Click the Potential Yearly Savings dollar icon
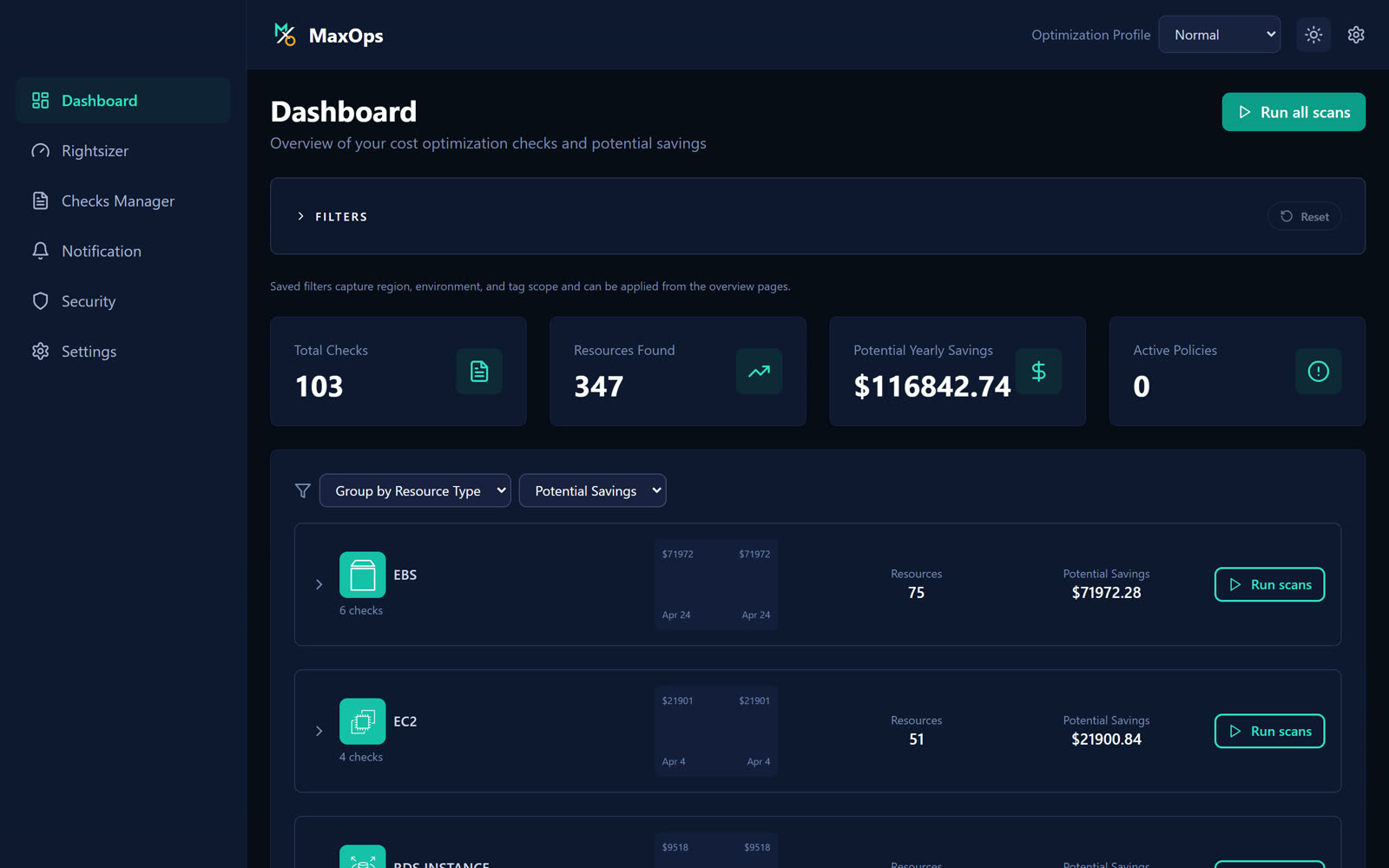The width and height of the screenshot is (1389, 868). (x=1038, y=372)
